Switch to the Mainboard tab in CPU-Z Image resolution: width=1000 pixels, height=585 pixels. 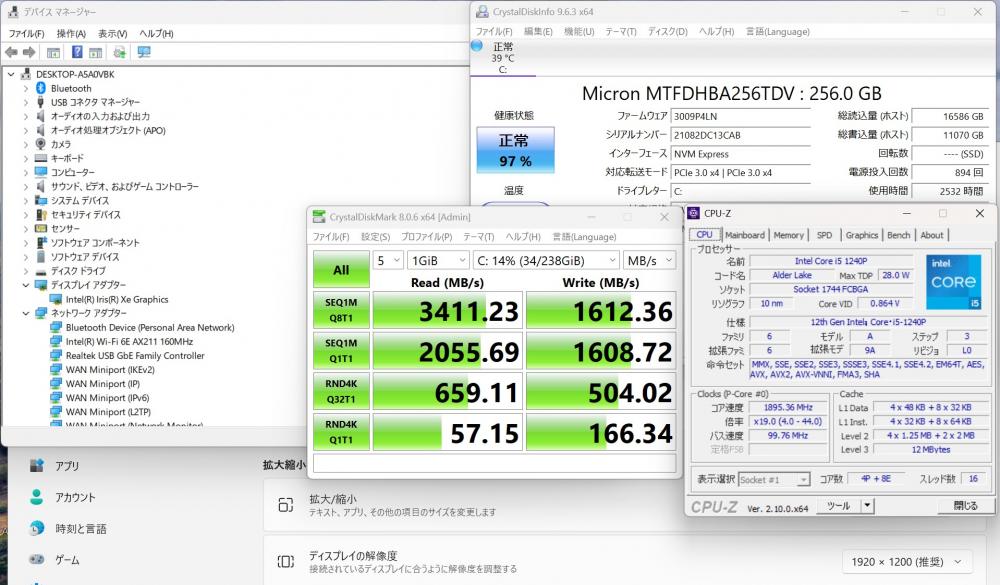(x=744, y=235)
